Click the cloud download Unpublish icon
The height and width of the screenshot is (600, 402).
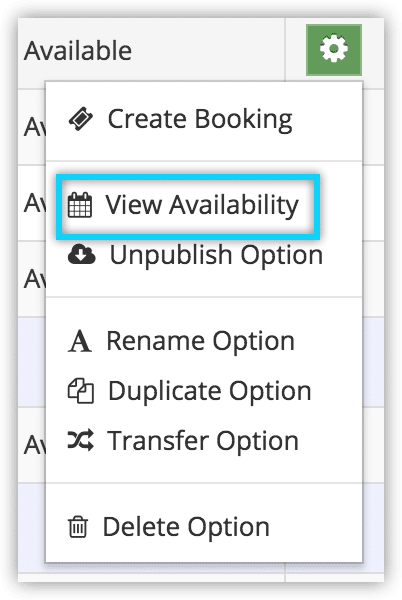81,254
